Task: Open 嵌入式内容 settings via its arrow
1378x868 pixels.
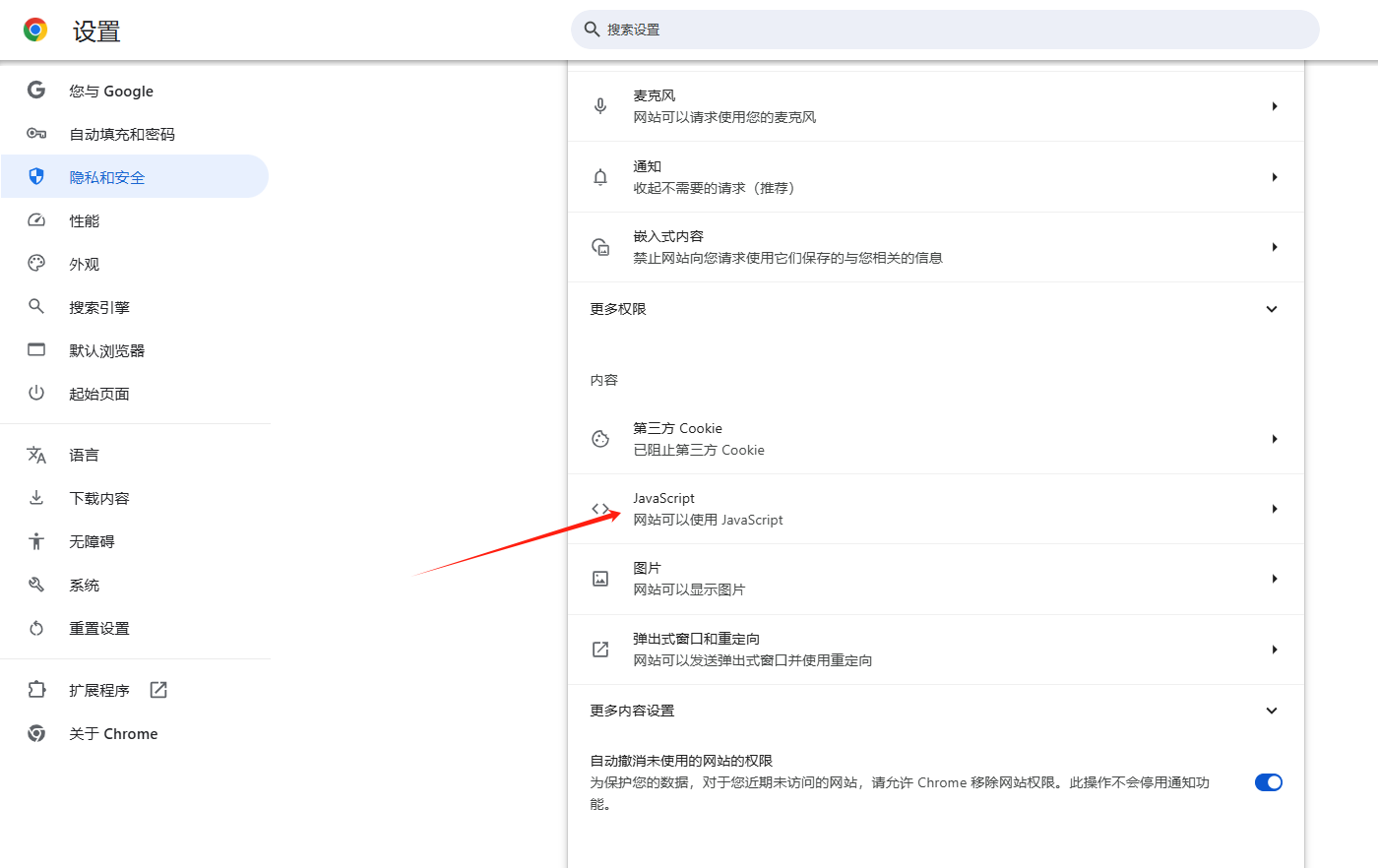Action: coord(1275,247)
